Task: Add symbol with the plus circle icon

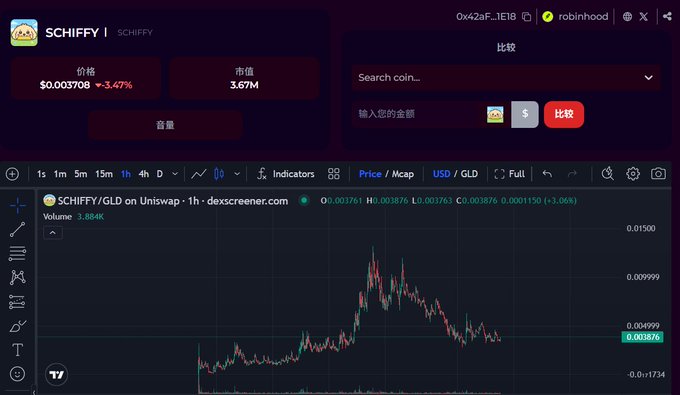Action: tap(12, 174)
